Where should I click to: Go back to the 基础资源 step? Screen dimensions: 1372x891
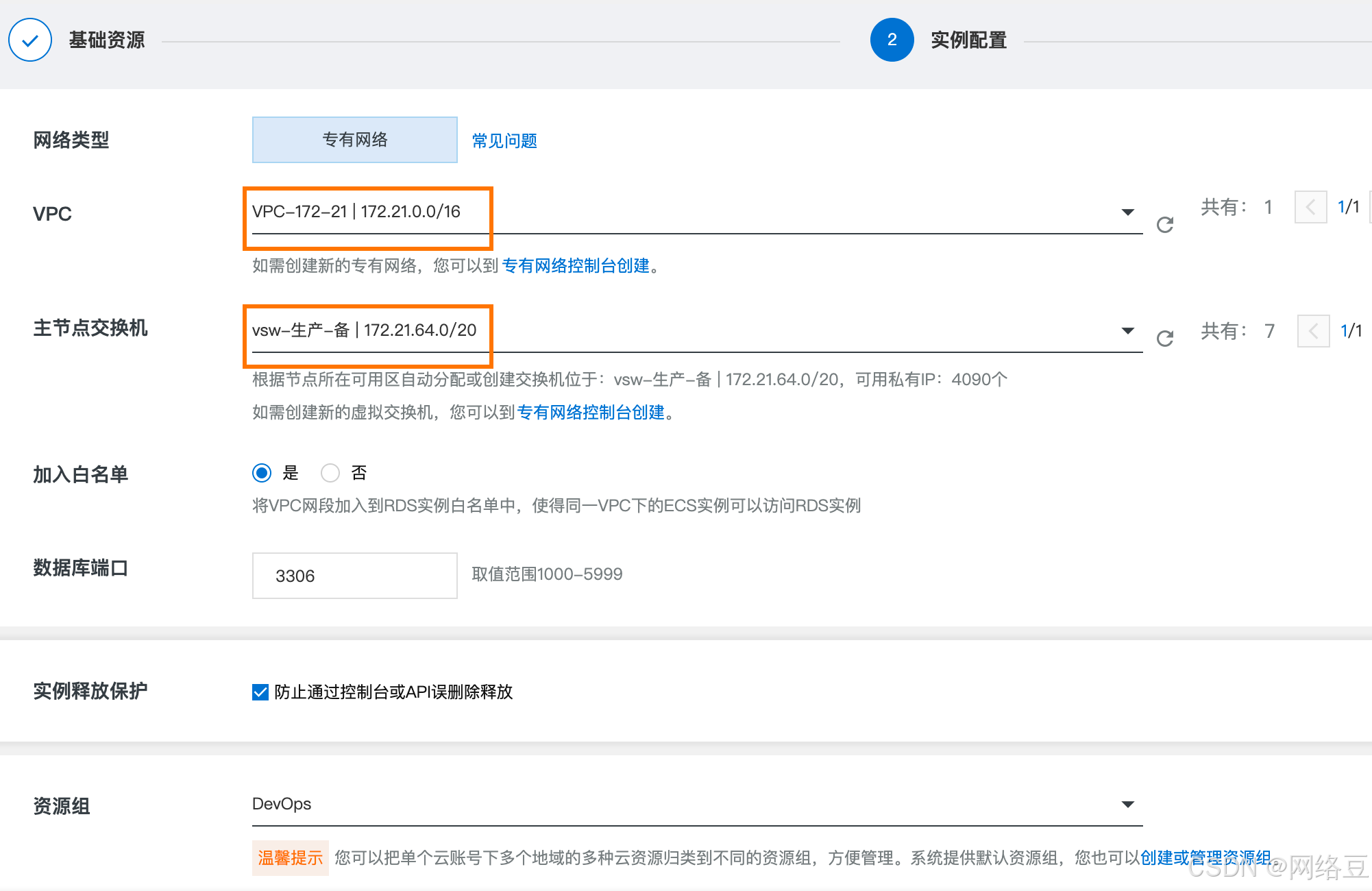[x=107, y=40]
